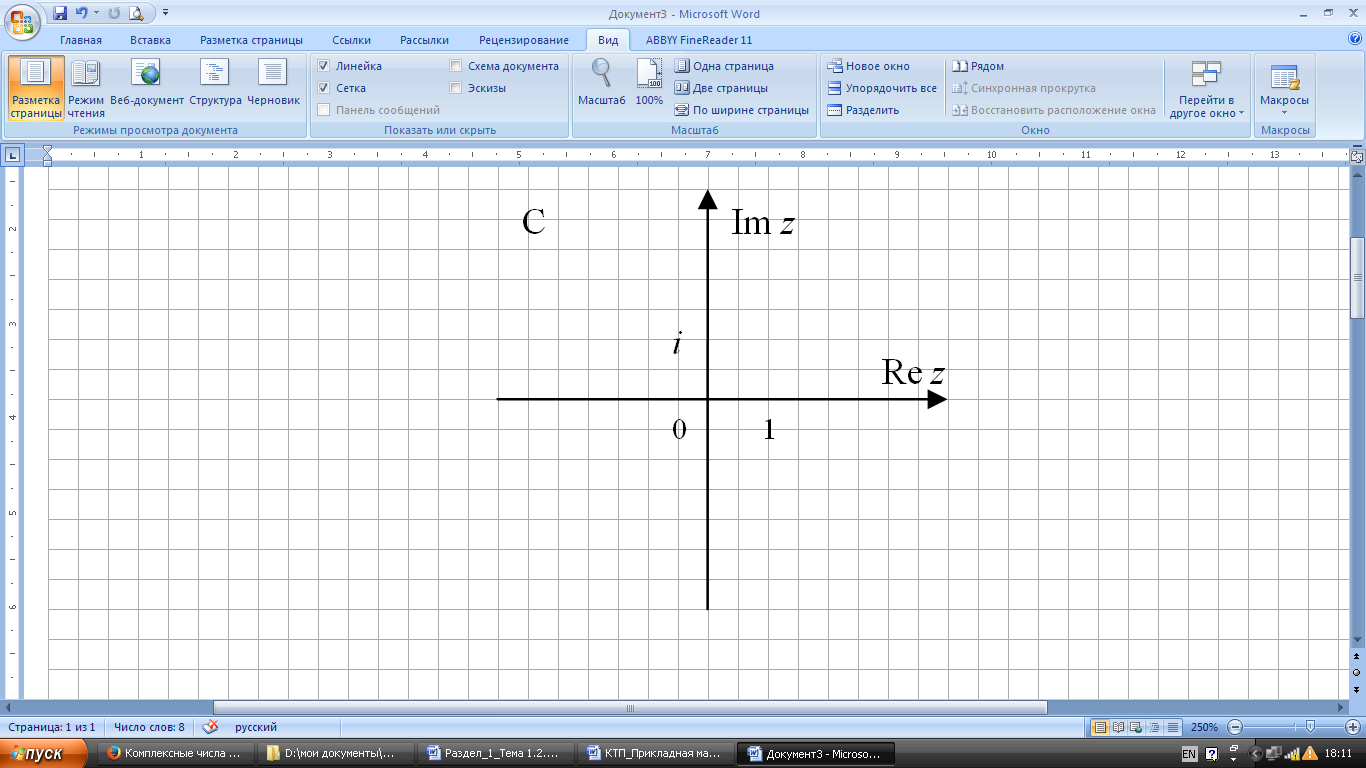Set zoom to 100% via ribbon icon

(x=649, y=80)
